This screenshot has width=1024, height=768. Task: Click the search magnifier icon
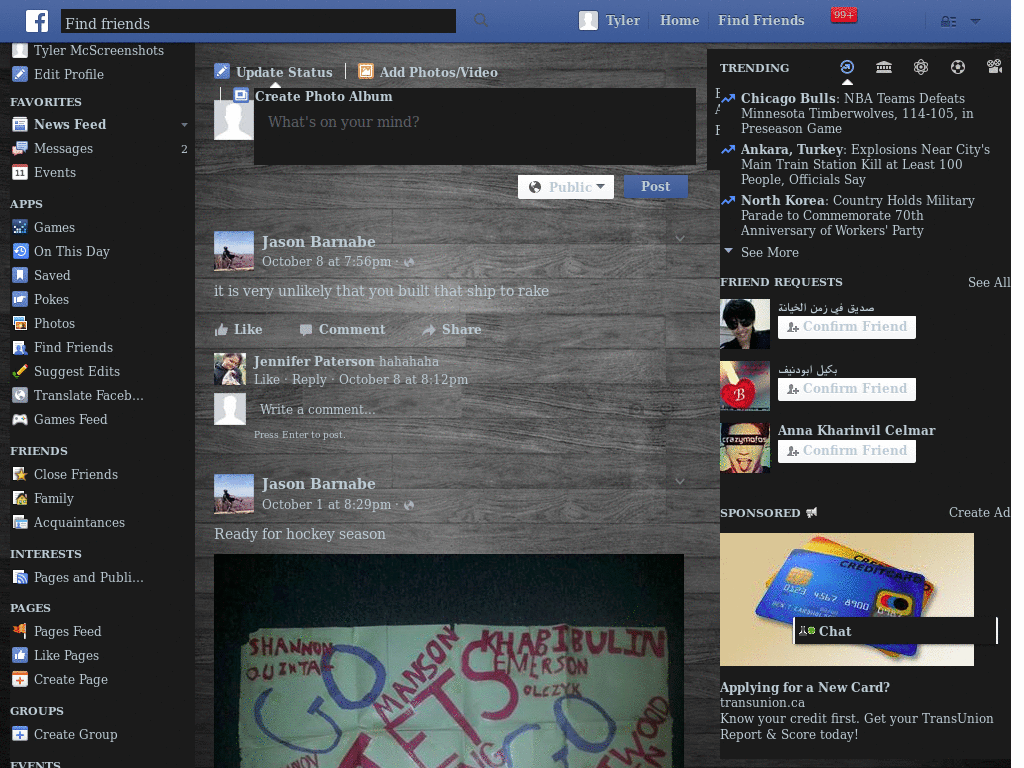click(481, 20)
